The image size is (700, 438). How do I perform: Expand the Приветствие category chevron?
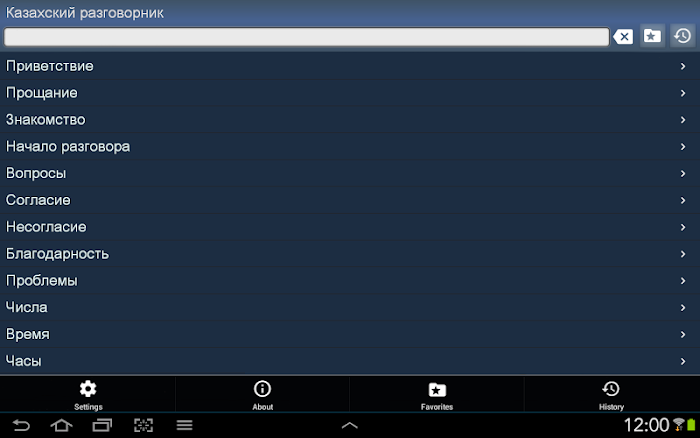click(x=683, y=66)
